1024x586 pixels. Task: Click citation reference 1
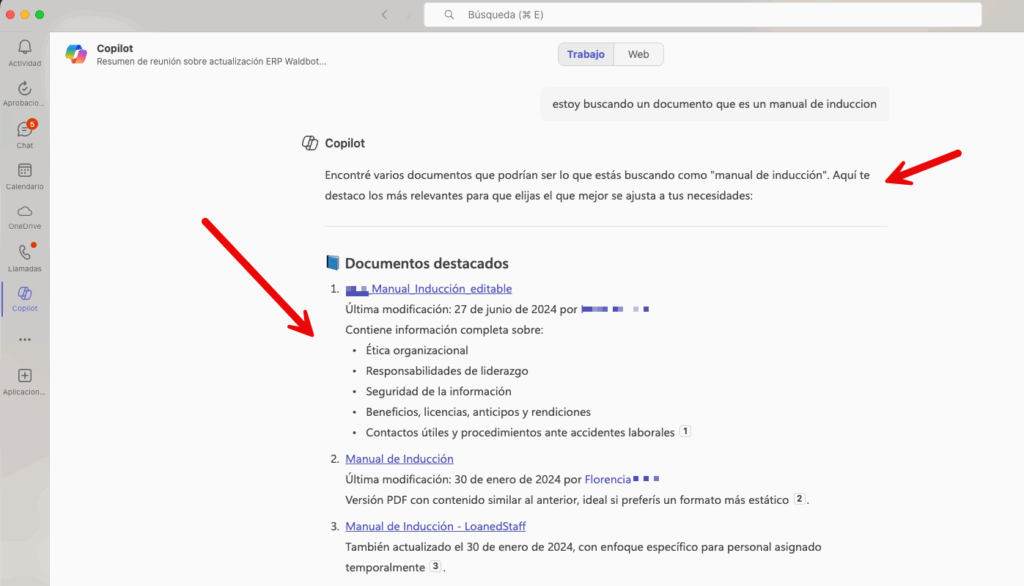pyautogui.click(x=685, y=432)
